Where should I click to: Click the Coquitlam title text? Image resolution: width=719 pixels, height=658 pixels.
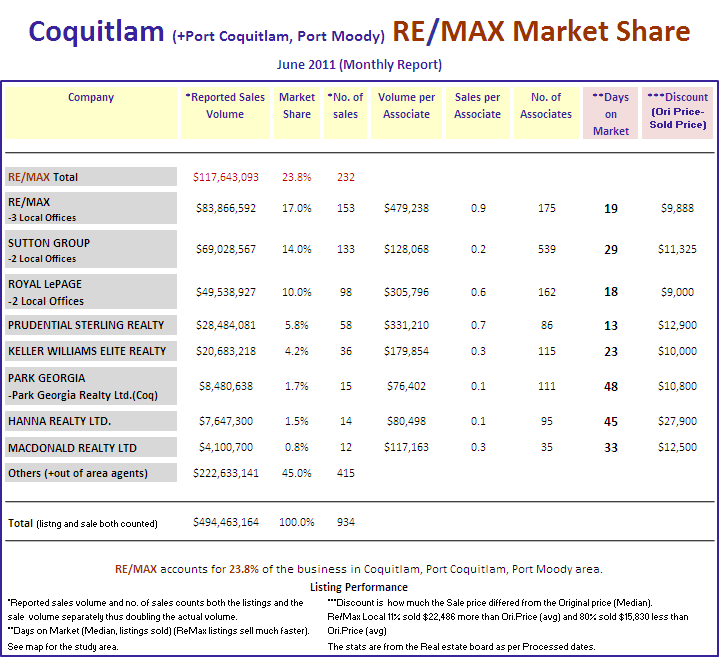96,32
